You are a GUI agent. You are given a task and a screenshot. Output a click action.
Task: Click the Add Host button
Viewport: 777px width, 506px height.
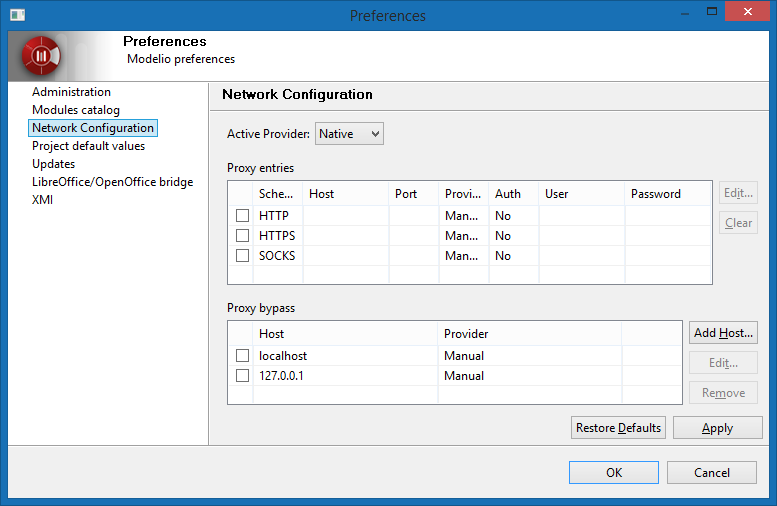[x=723, y=333]
